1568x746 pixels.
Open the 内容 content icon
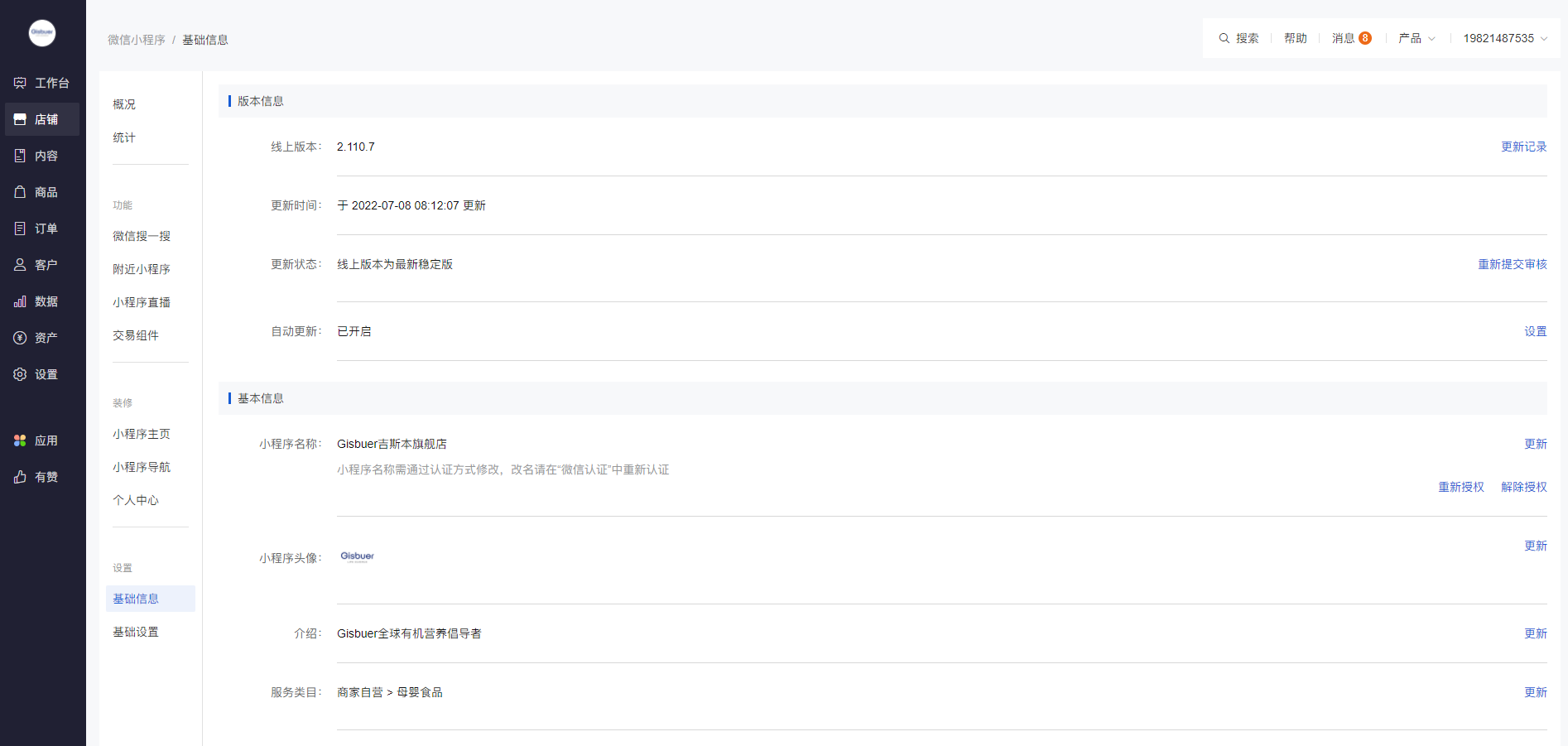tap(20, 156)
